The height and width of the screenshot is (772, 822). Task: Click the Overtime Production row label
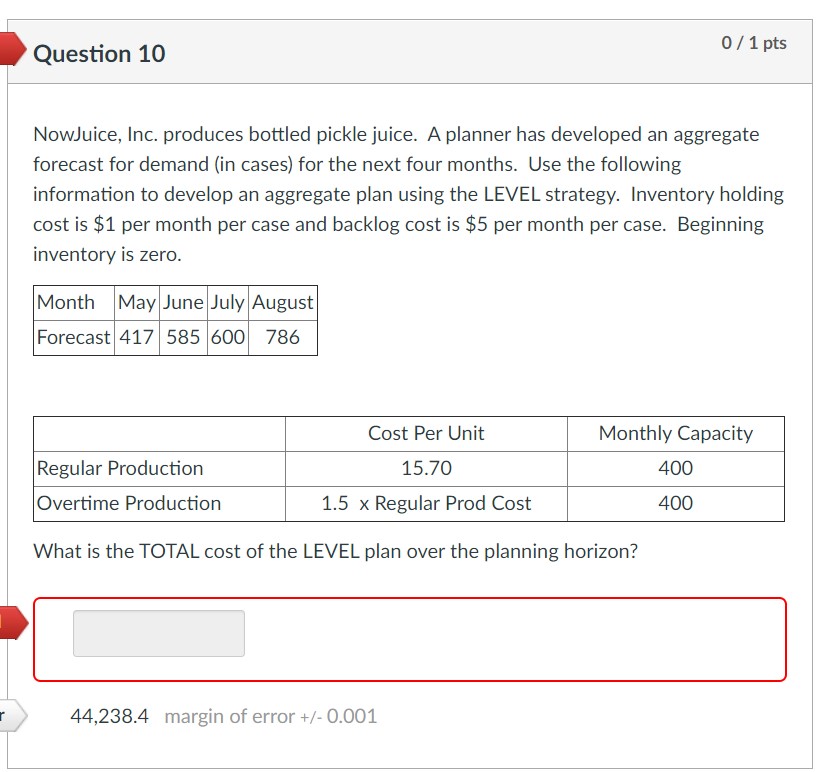[x=127, y=503]
